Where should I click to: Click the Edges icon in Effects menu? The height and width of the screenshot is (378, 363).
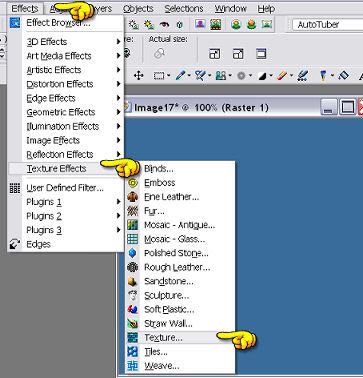pyautogui.click(x=15, y=244)
